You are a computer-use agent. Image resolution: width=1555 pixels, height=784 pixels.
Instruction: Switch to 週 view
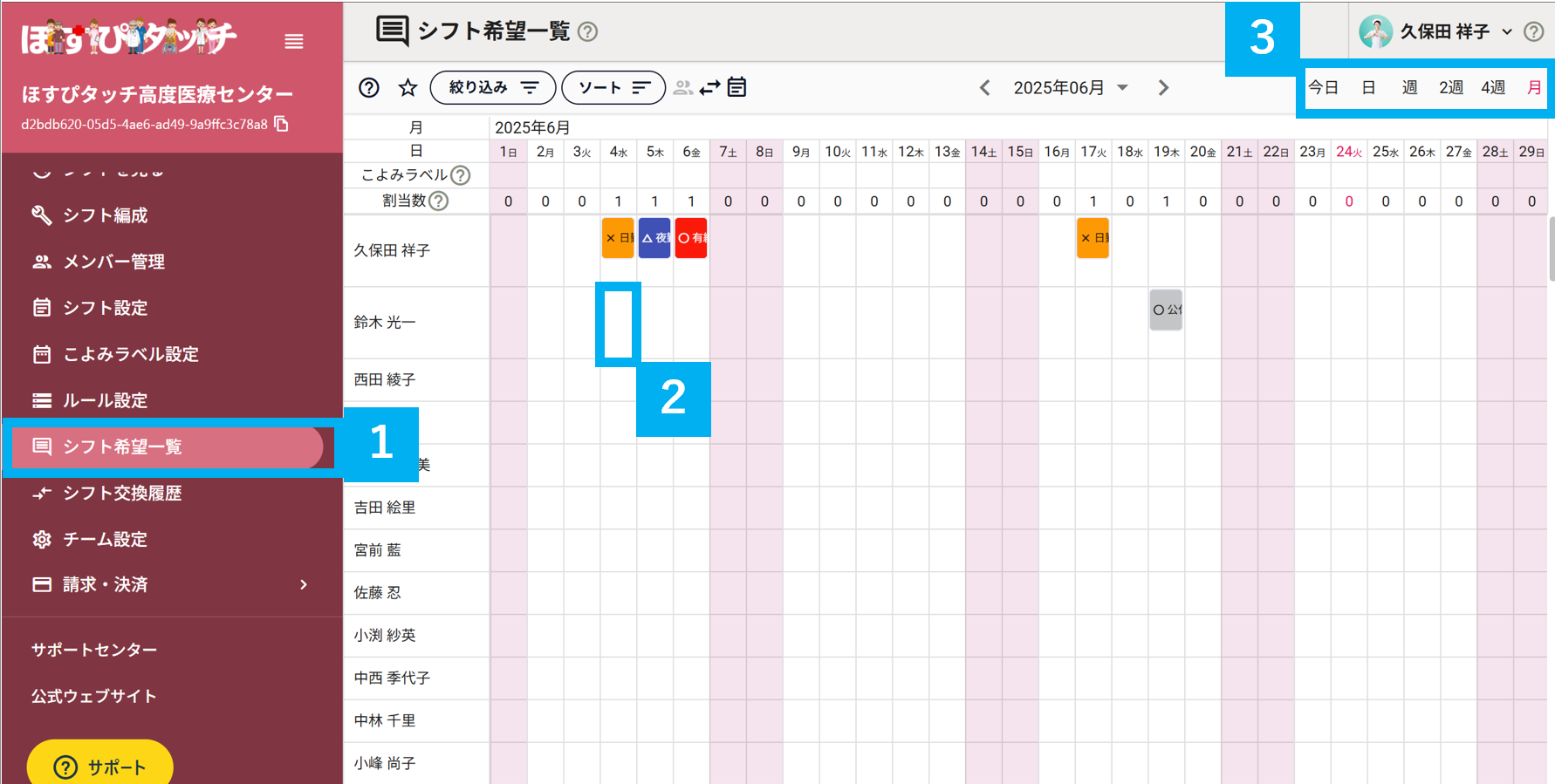(1409, 88)
